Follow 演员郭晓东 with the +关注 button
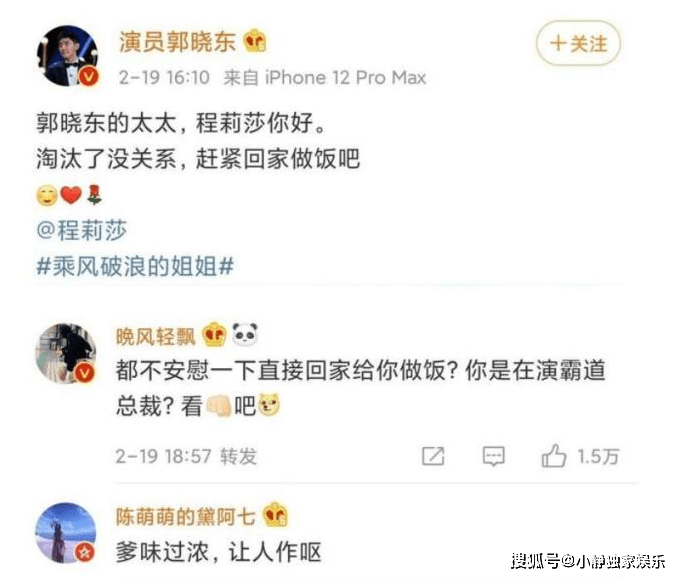The width and height of the screenshot is (680, 578). (x=579, y=43)
